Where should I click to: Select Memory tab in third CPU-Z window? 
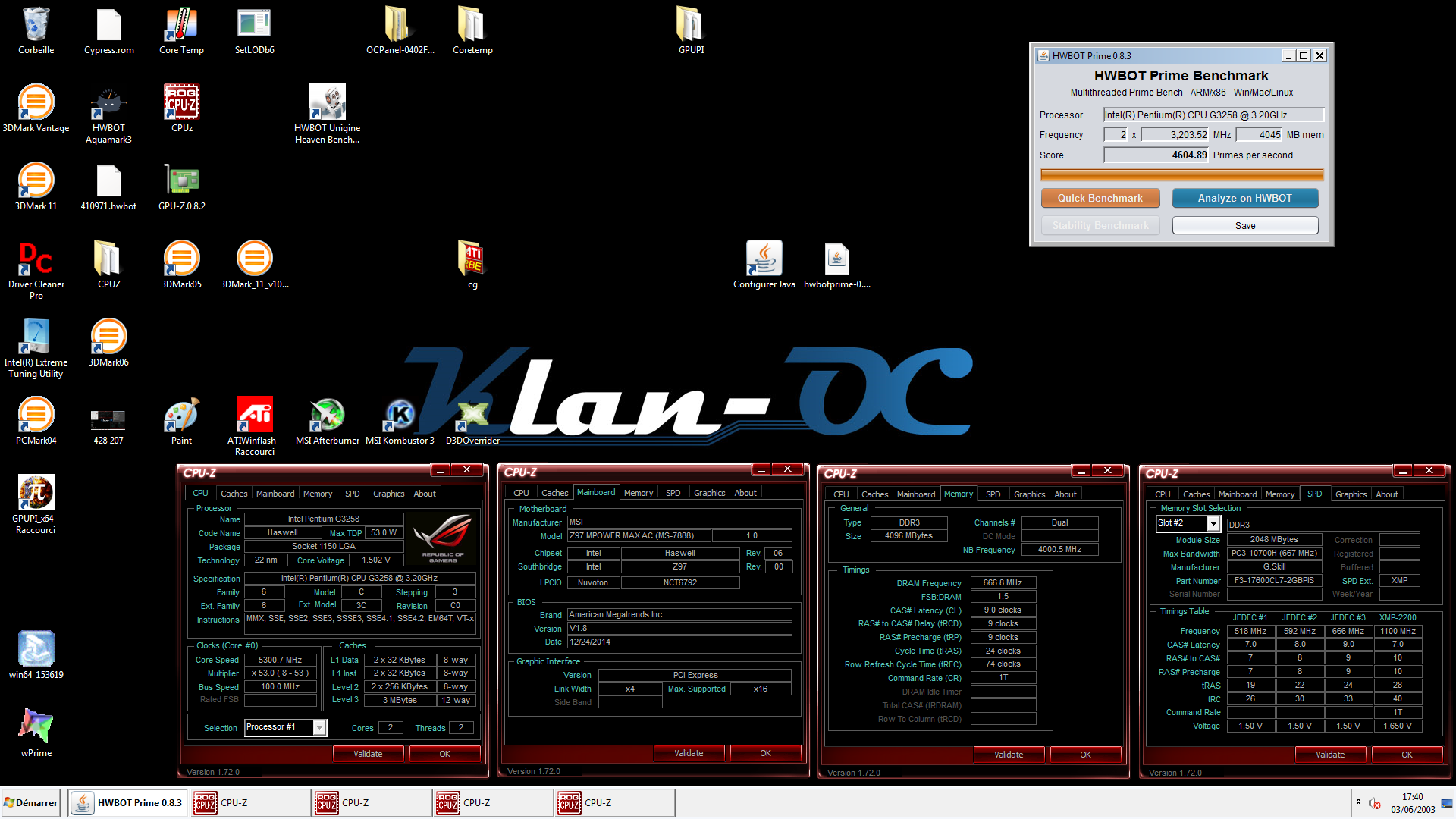959,494
